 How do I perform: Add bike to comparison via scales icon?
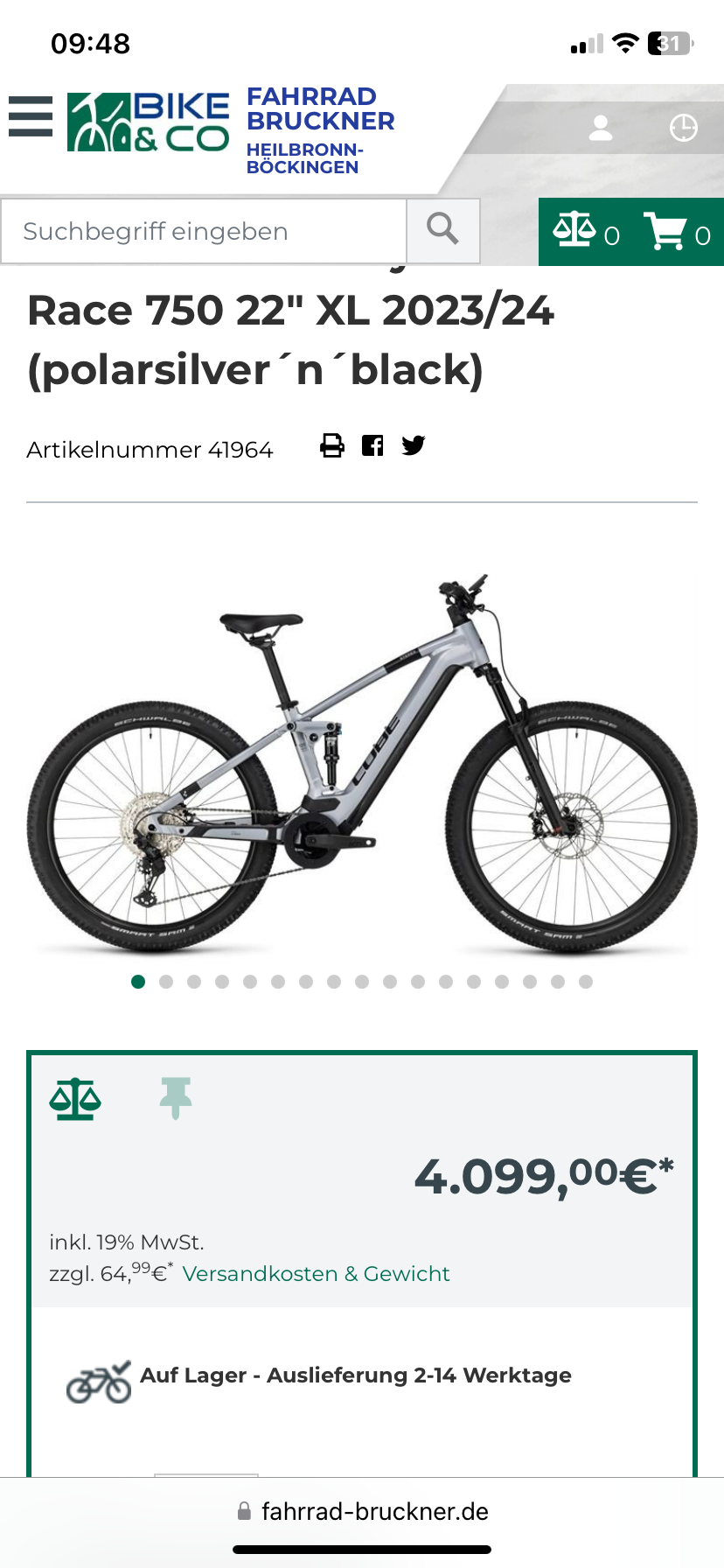[x=75, y=1099]
